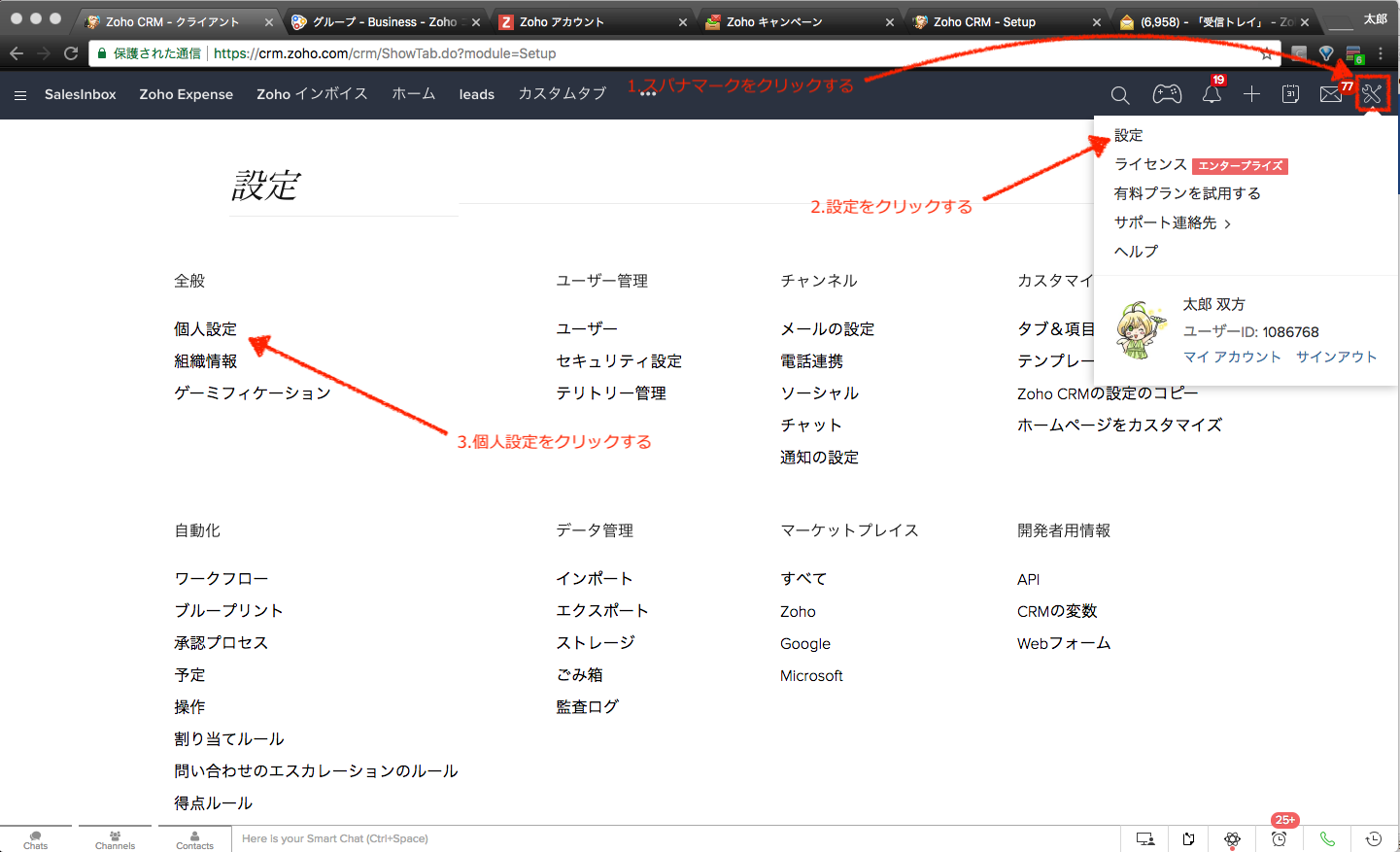Open the gamepad (Gamescope) icon
1400x852 pixels.
(1167, 93)
